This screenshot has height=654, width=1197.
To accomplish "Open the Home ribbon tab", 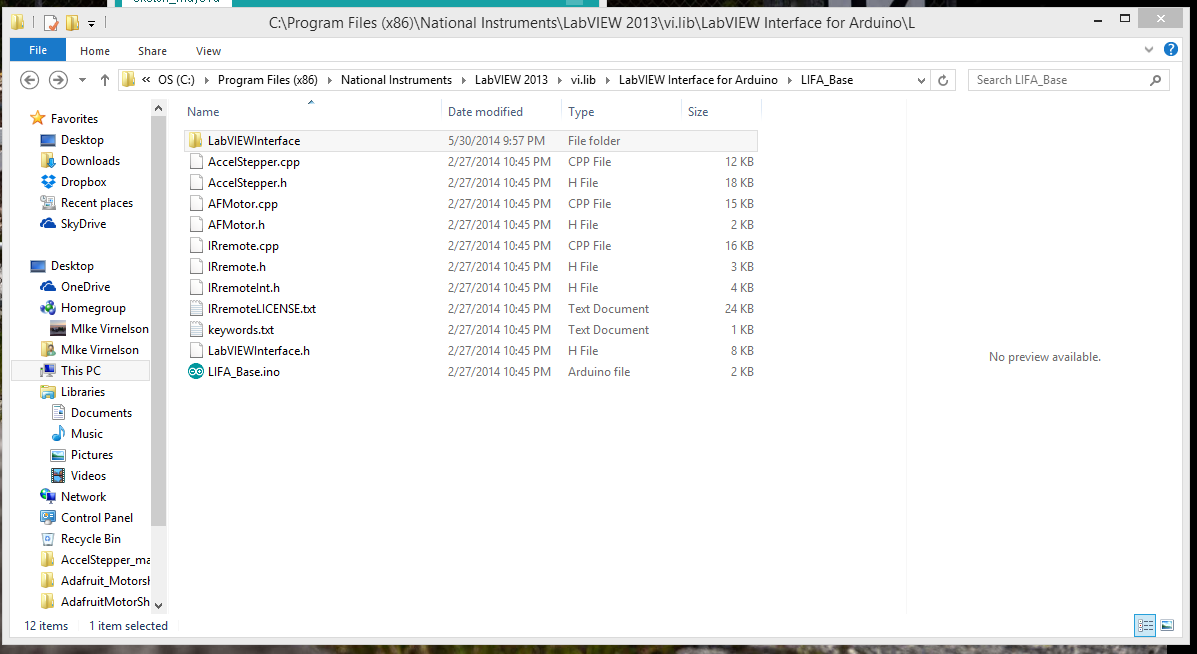I will pyautogui.click(x=95, y=51).
